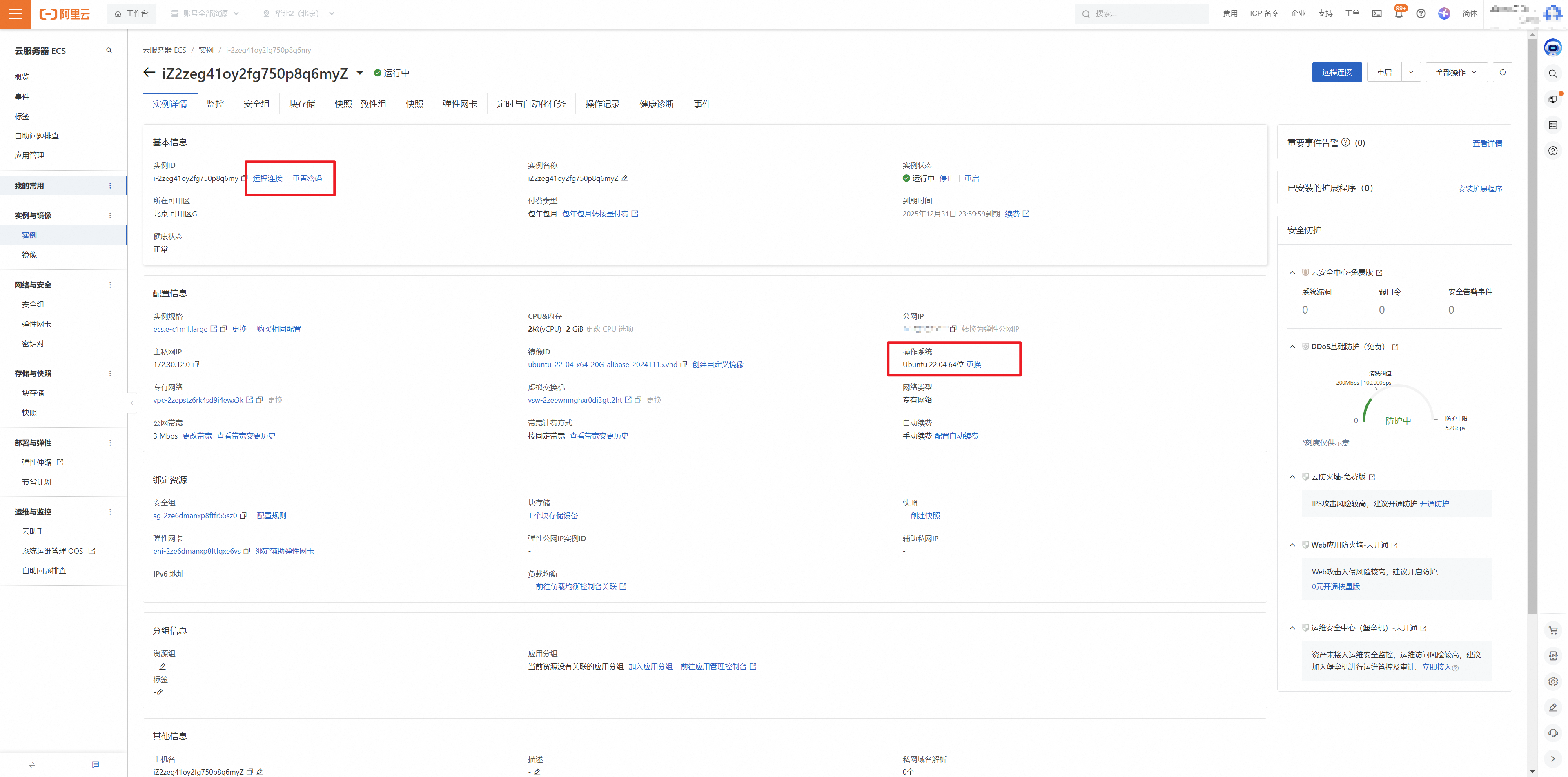The image size is (1568, 777).
Task: Click the 更改带宽 link
Action: coord(197,436)
